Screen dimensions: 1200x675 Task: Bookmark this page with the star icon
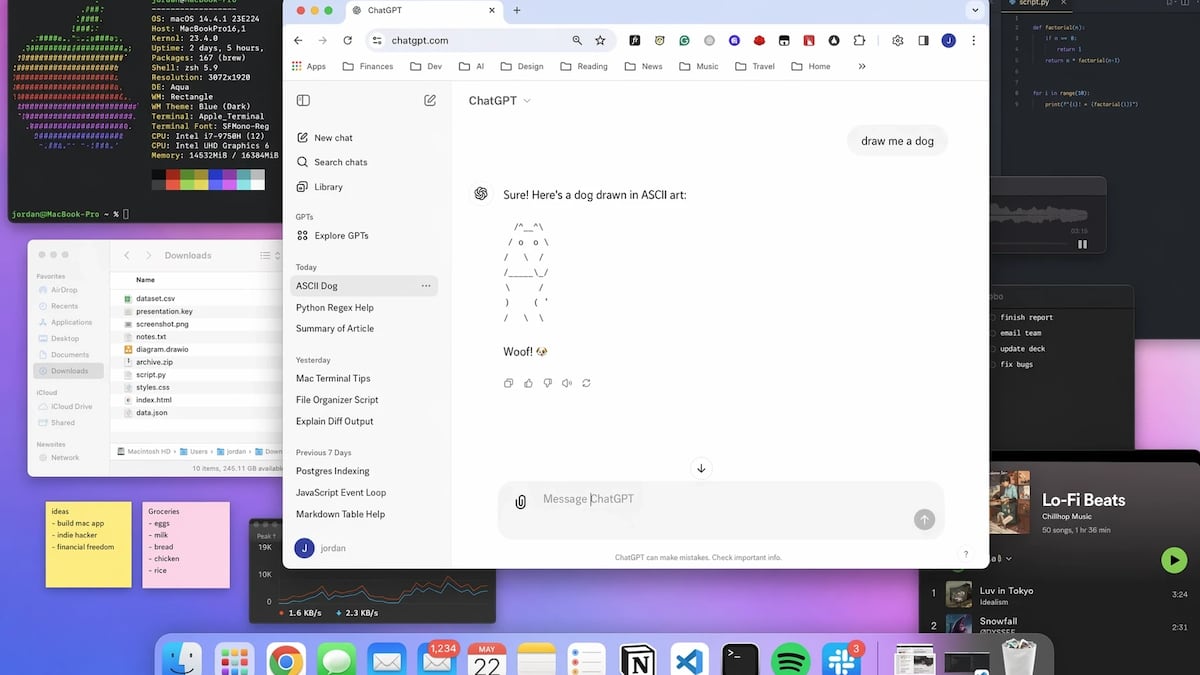point(600,41)
